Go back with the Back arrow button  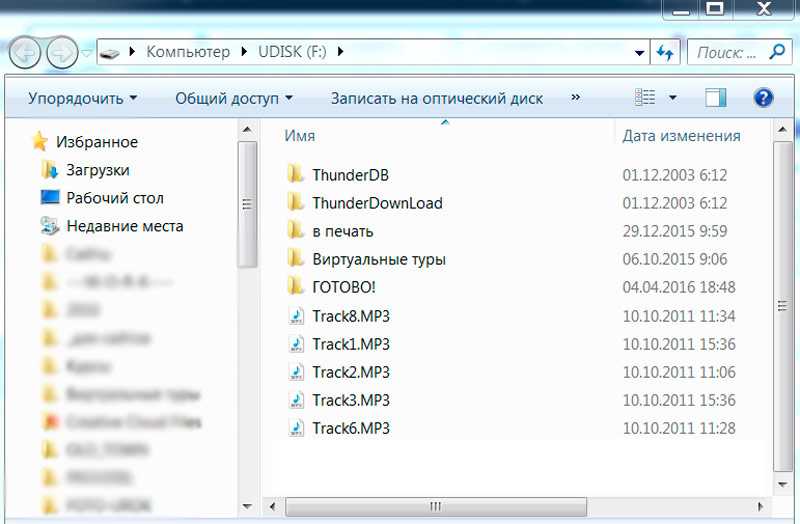pyautogui.click(x=24, y=52)
